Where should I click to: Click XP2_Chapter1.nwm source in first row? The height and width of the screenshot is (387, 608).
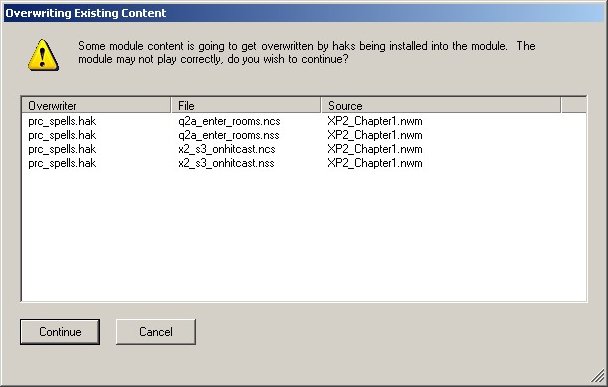[x=375, y=121]
